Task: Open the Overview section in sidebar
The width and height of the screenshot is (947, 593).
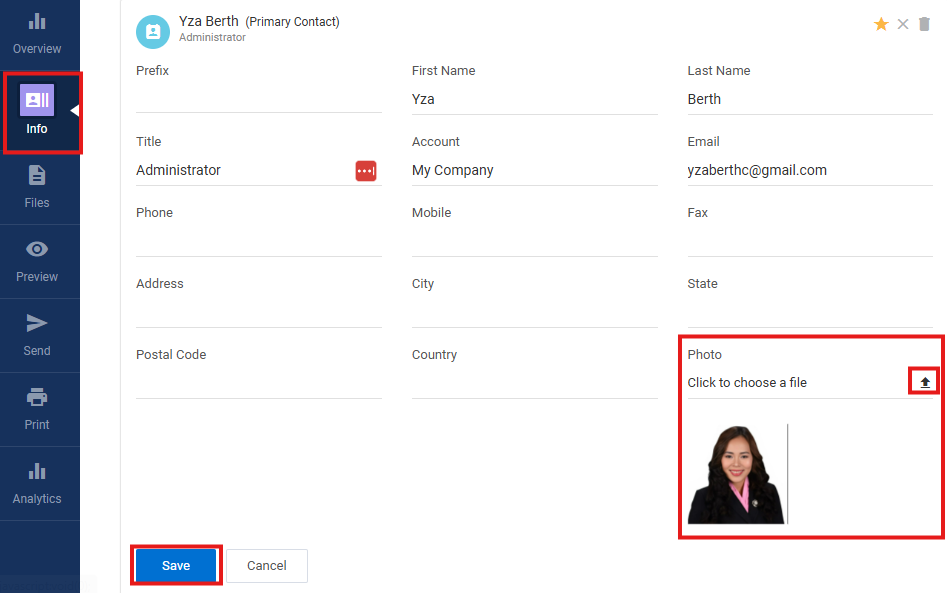Action: coord(37,34)
